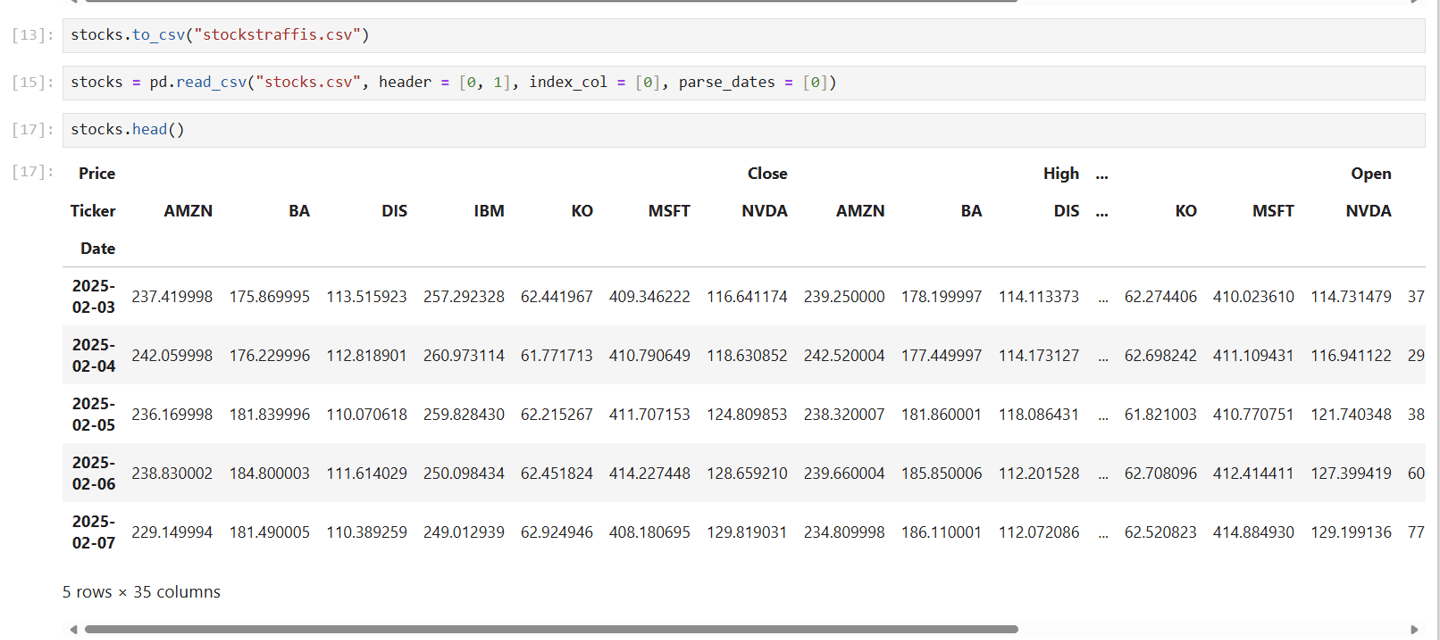This screenshot has height=640, width=1440.
Task: Click the value 411.109431
Action: (x=1254, y=356)
